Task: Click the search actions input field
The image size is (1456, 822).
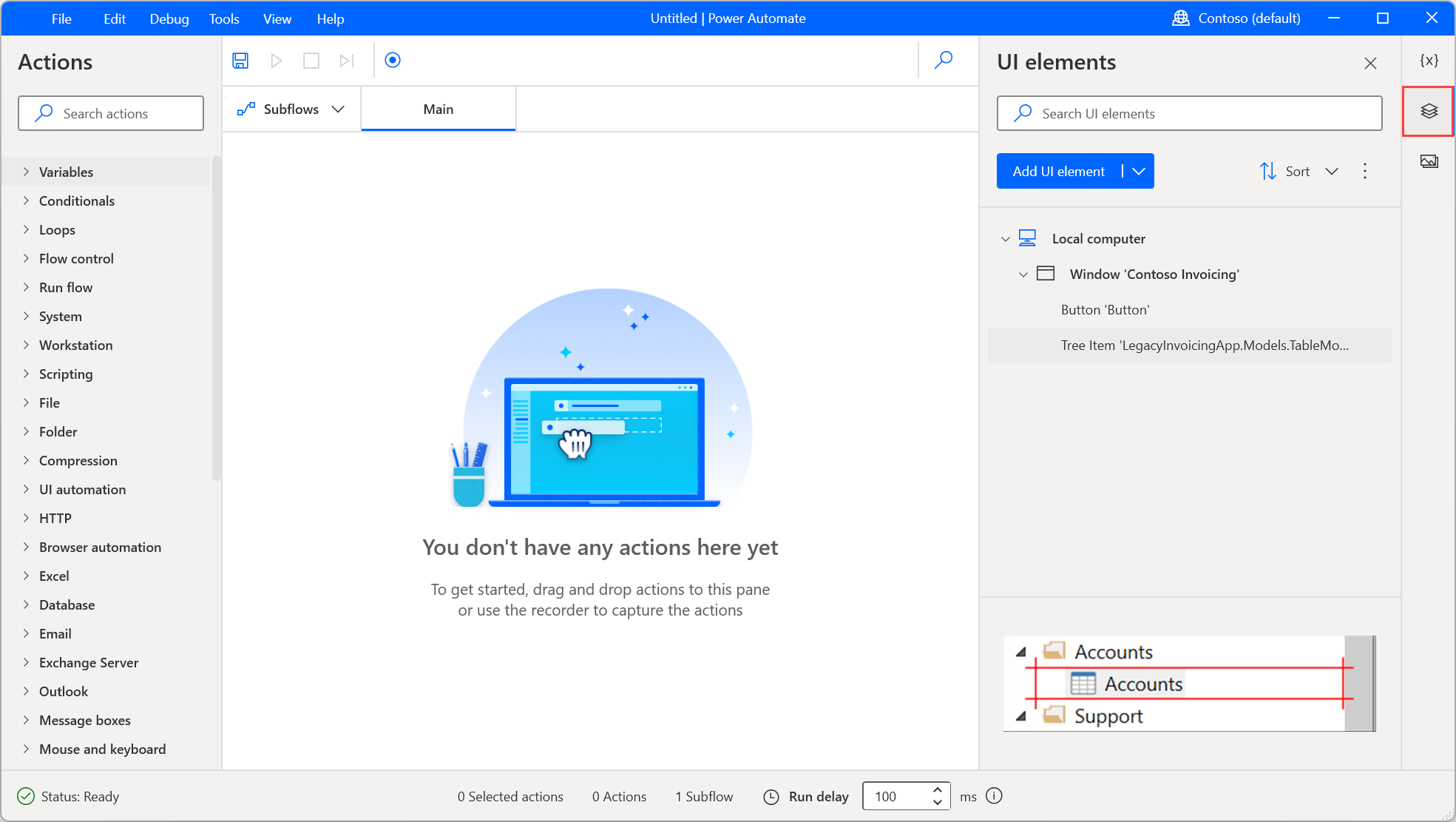Action: point(110,113)
